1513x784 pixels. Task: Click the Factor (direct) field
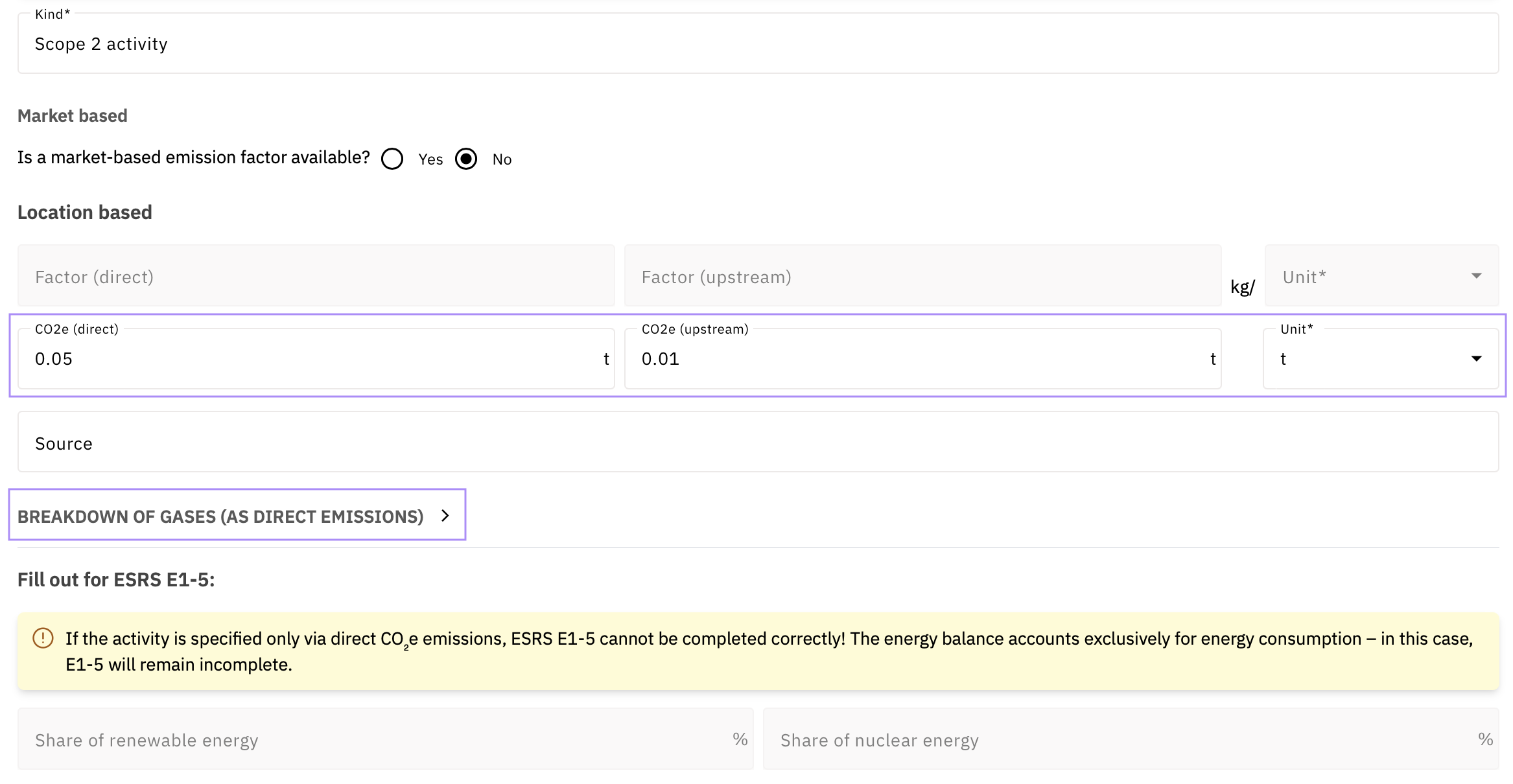point(315,277)
